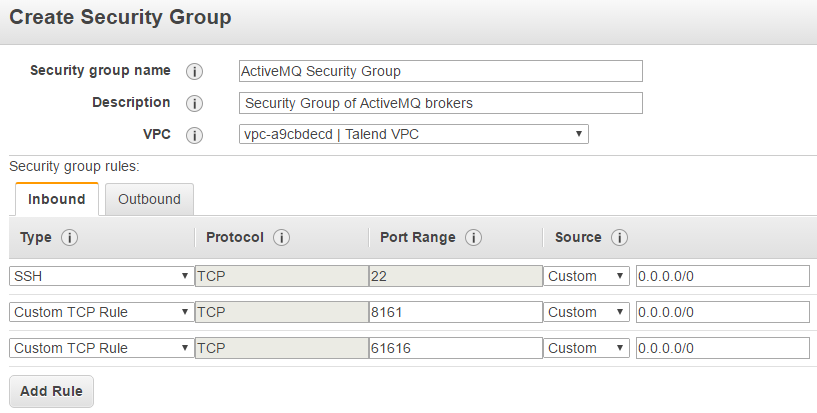
Task: Click info icon next to Port Range
Action: click(x=473, y=238)
